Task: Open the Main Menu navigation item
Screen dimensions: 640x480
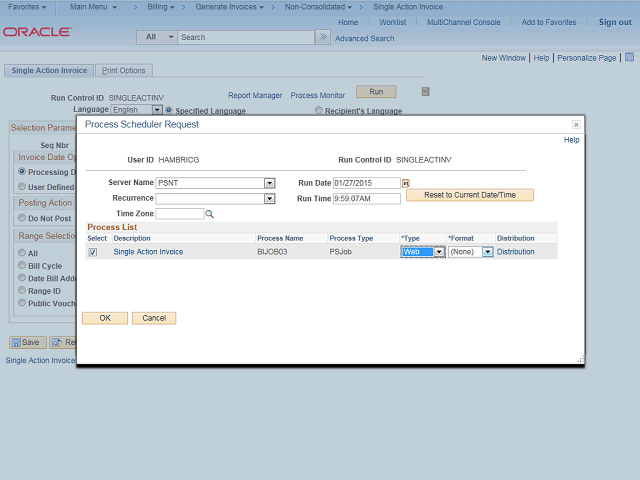Action: click(x=93, y=7)
